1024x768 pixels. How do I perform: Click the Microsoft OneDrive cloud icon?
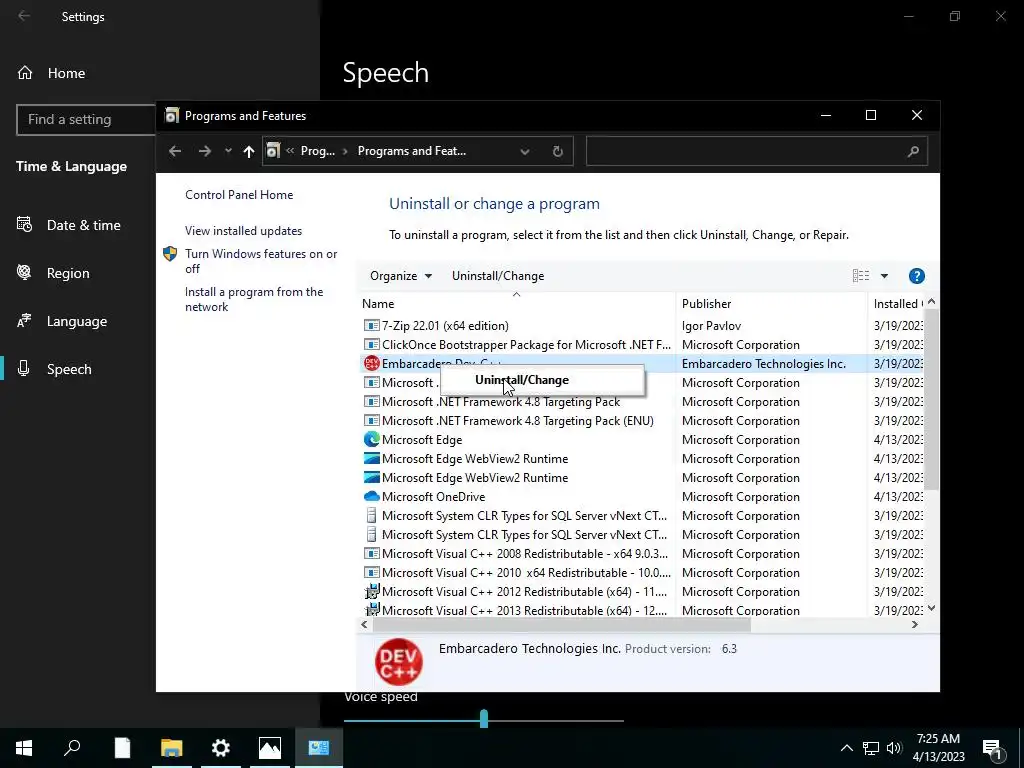(372, 496)
